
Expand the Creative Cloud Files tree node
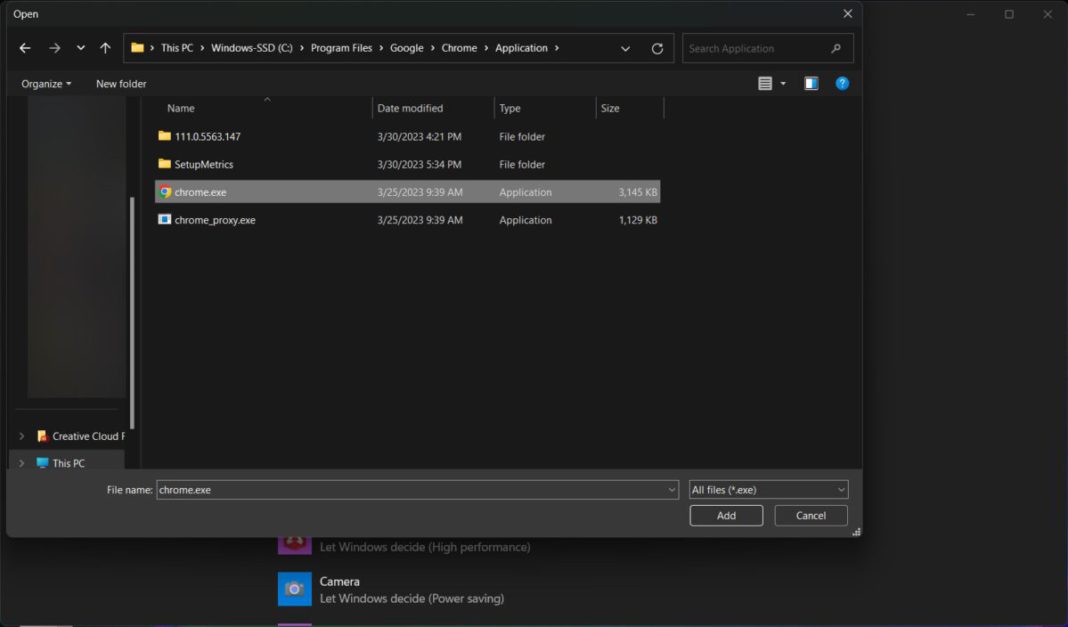point(21,436)
